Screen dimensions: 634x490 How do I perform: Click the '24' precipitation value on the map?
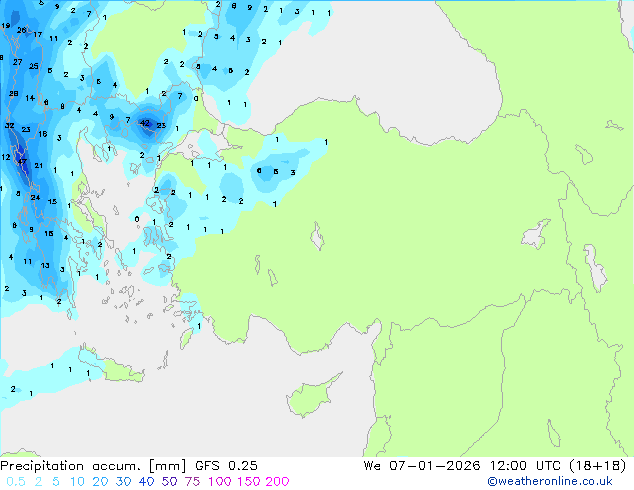(35, 197)
